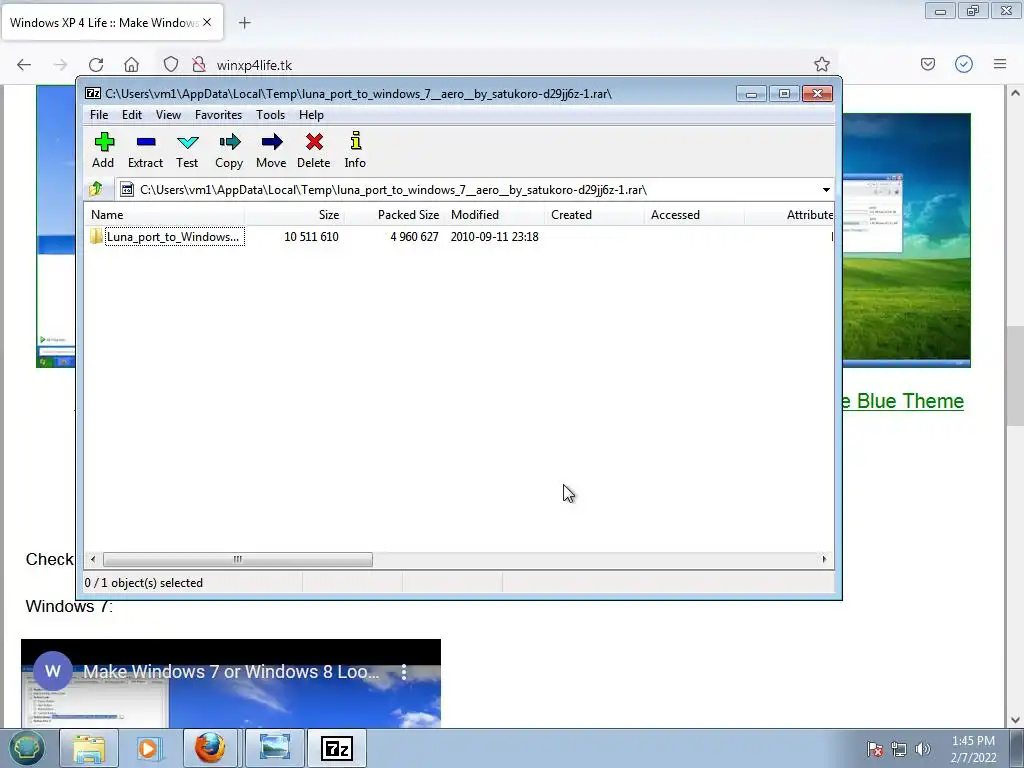
Task: Select the 2010-09-11 23:18 modified cell
Action: coord(494,237)
